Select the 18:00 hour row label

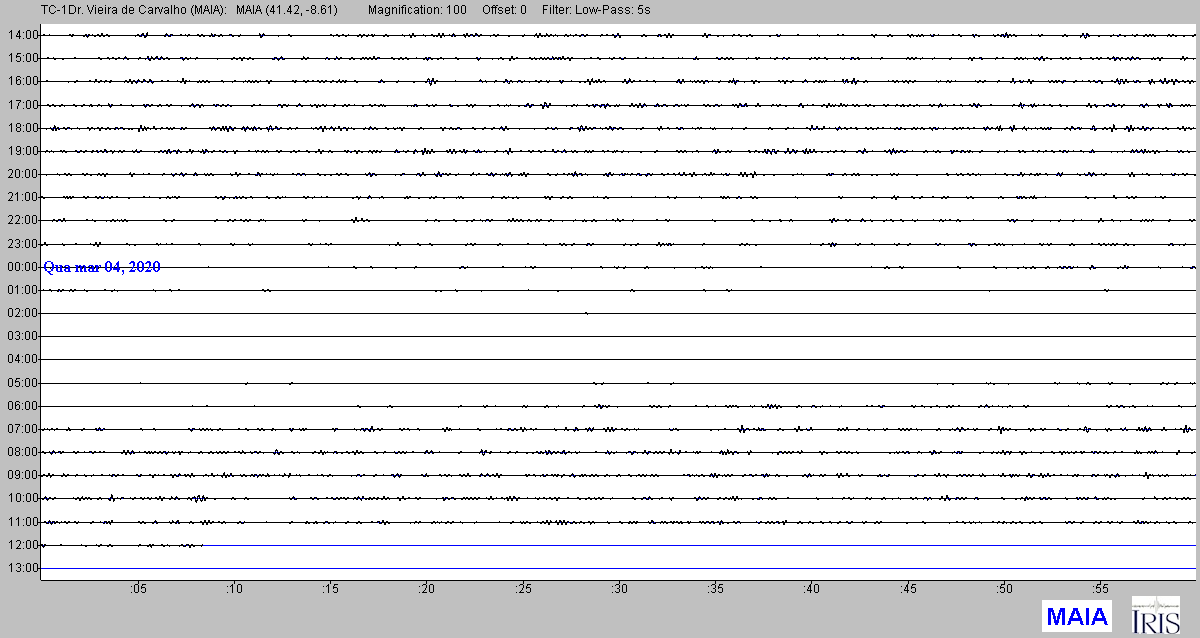click(22, 128)
